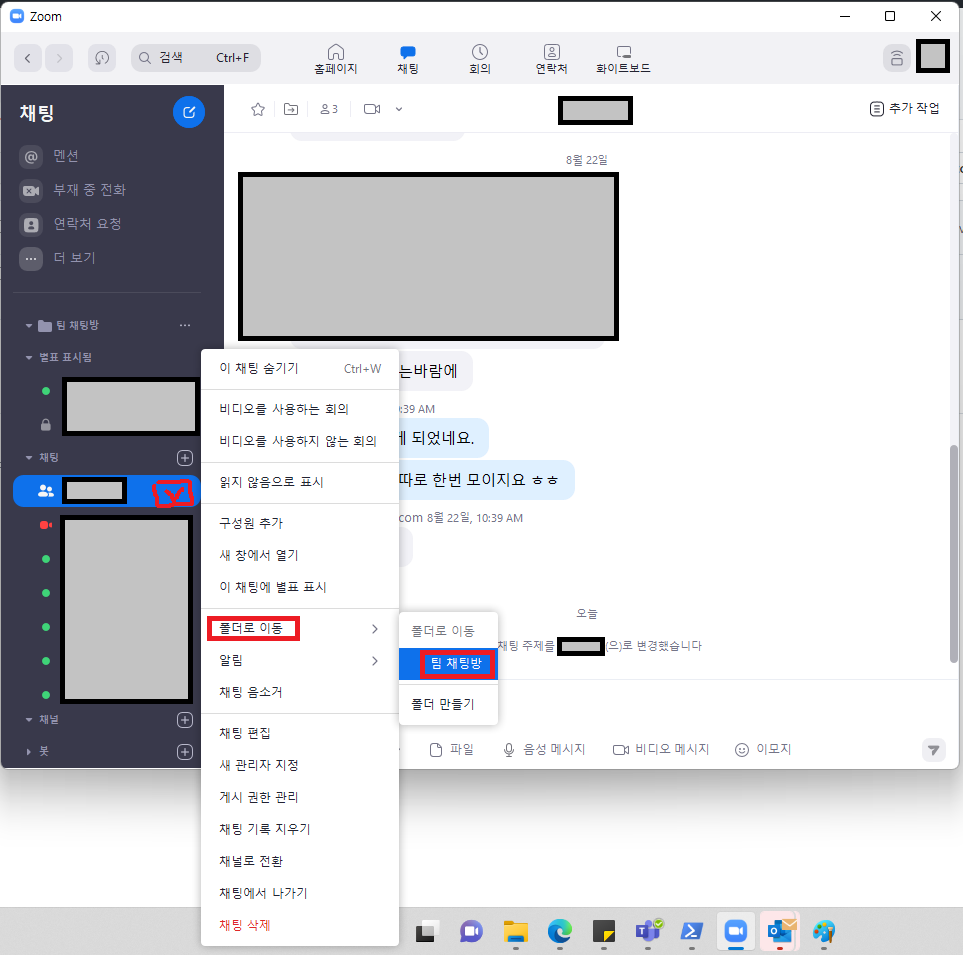Select 채팅 삭제 in red
The image size is (963, 955).
click(x=300, y=925)
